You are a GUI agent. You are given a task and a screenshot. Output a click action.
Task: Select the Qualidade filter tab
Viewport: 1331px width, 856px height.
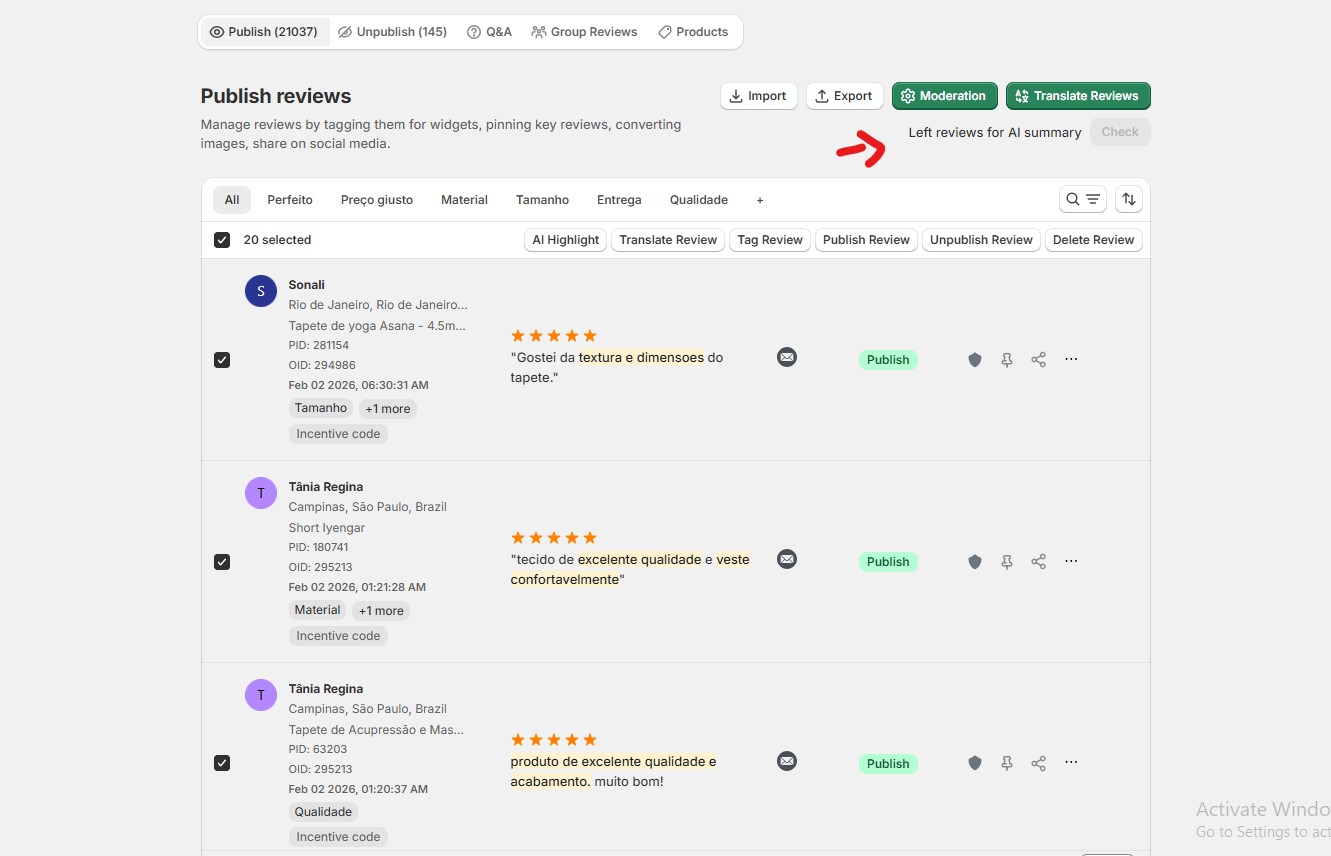[698, 200]
